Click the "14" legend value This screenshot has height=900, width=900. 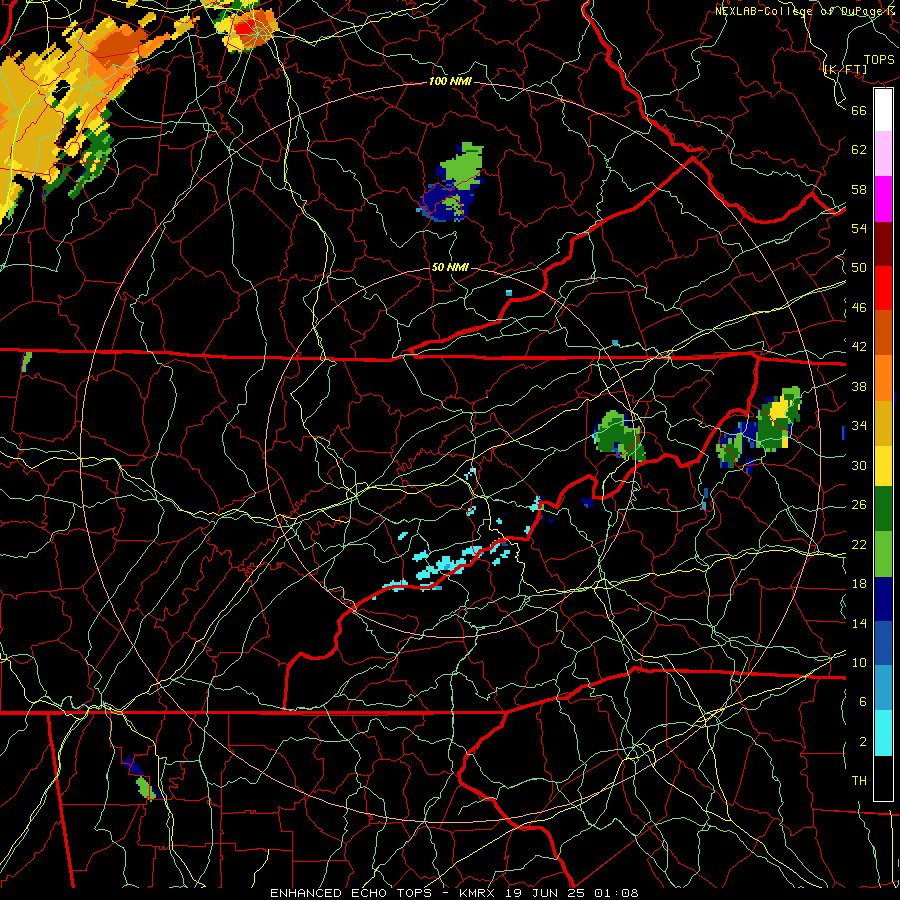pos(859,623)
